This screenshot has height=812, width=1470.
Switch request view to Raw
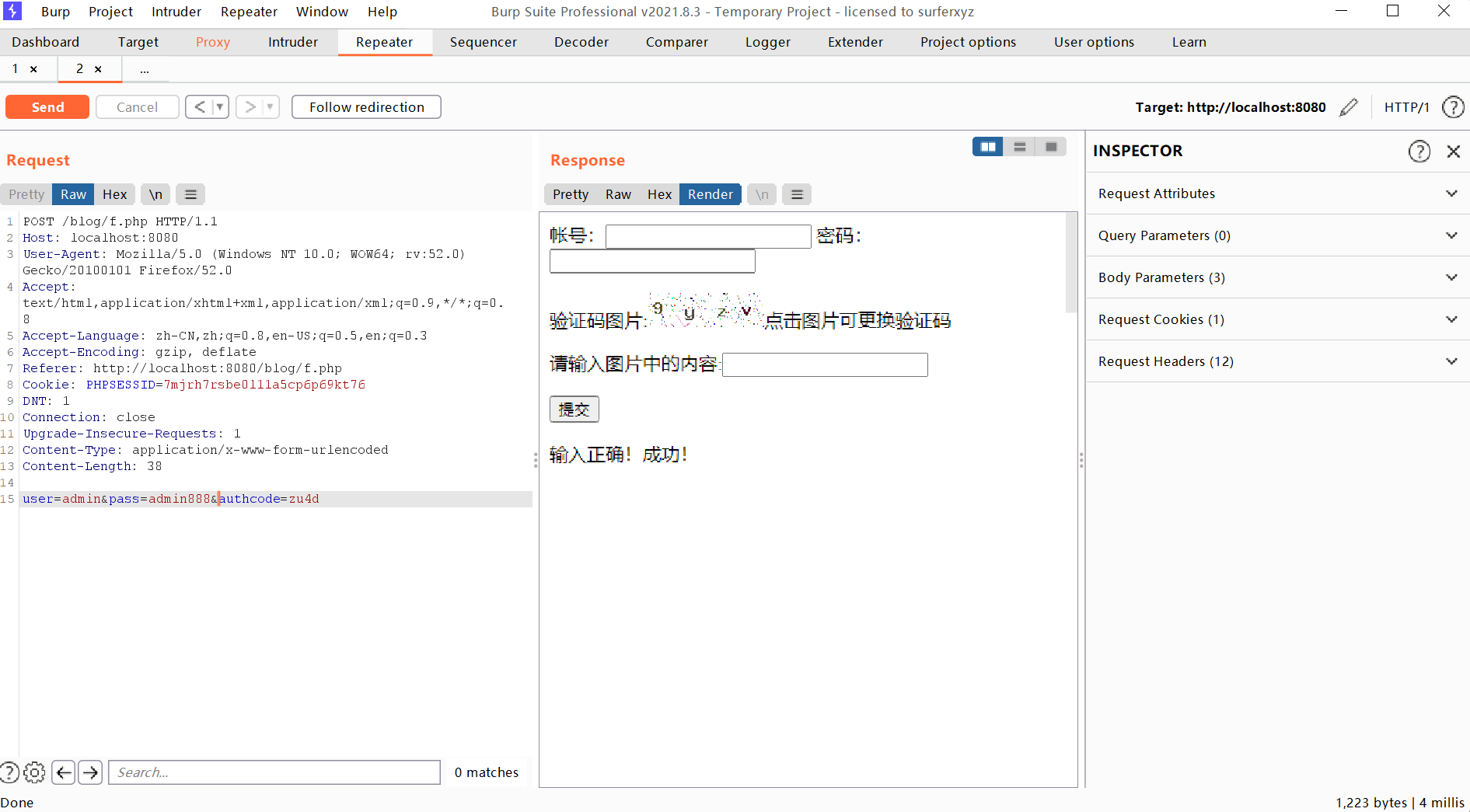point(73,194)
